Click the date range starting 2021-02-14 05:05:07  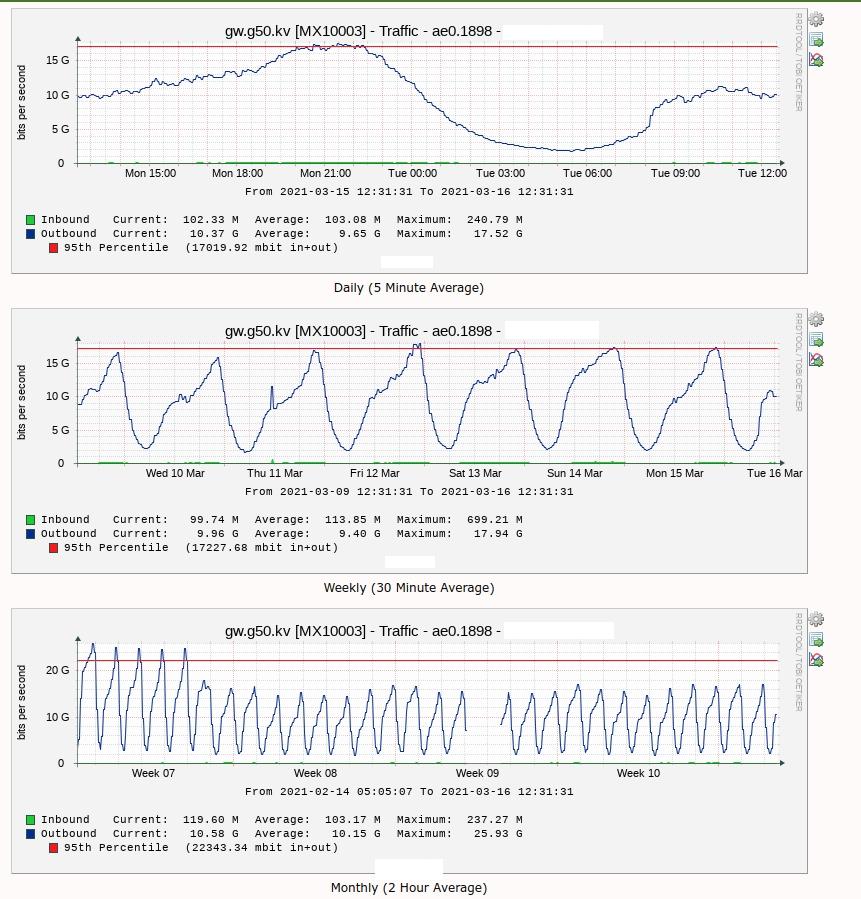pos(409,791)
